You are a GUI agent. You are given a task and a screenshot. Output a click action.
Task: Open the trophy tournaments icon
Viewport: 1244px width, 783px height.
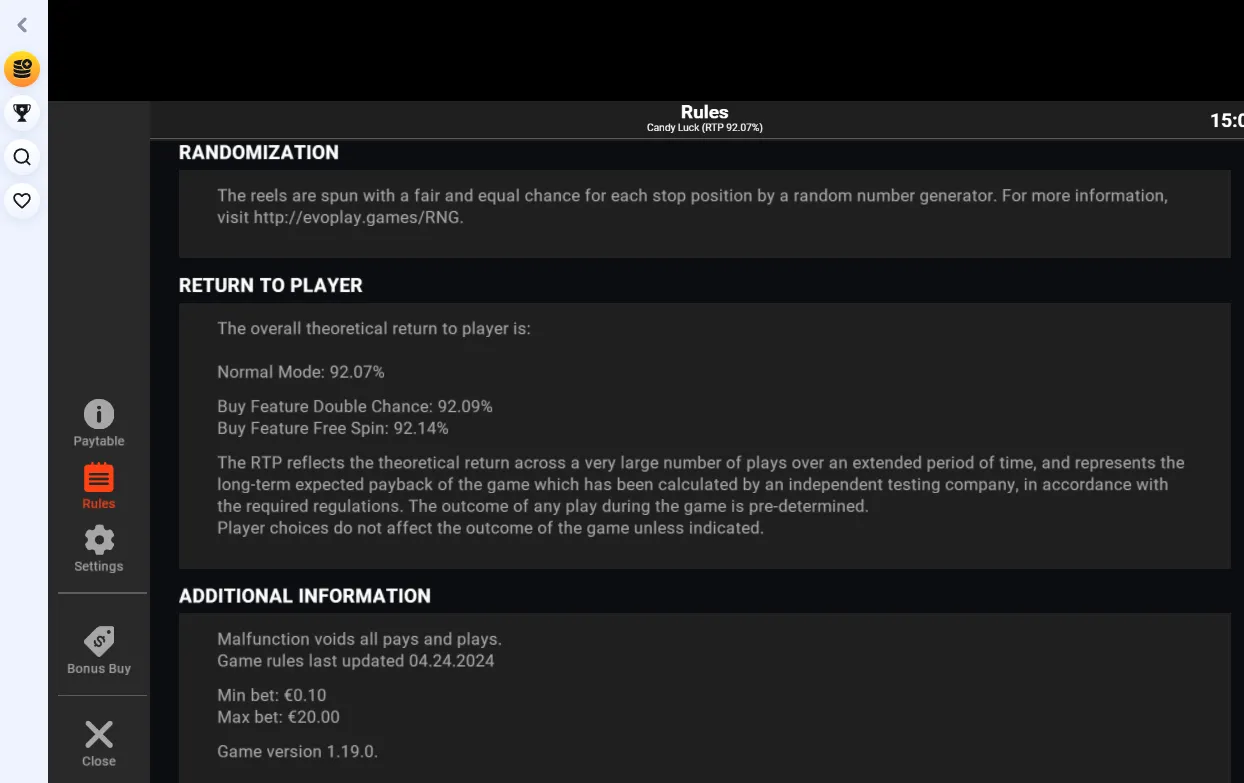coord(22,112)
